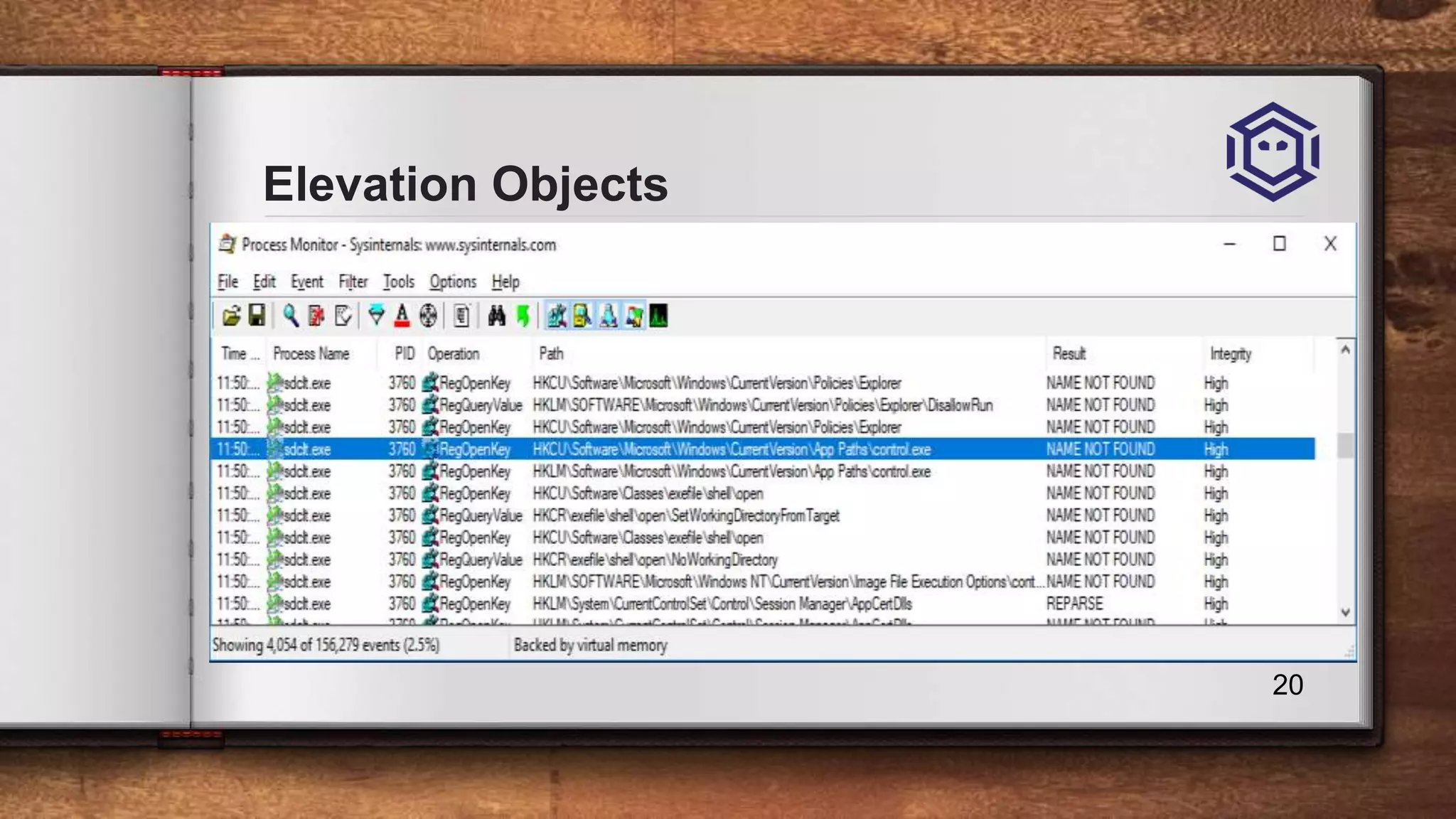Click the Clear display icon

click(343, 316)
